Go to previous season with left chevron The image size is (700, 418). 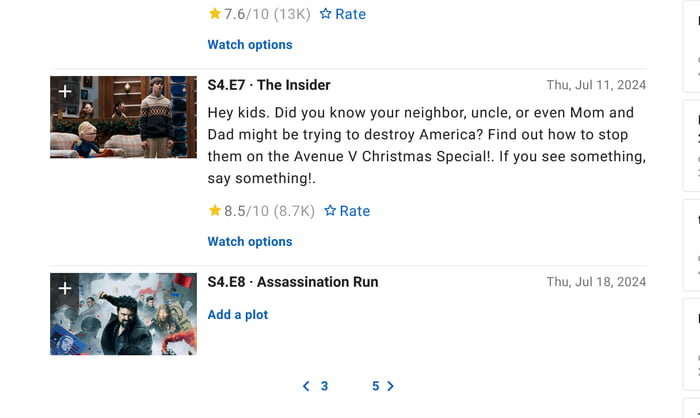(307, 386)
